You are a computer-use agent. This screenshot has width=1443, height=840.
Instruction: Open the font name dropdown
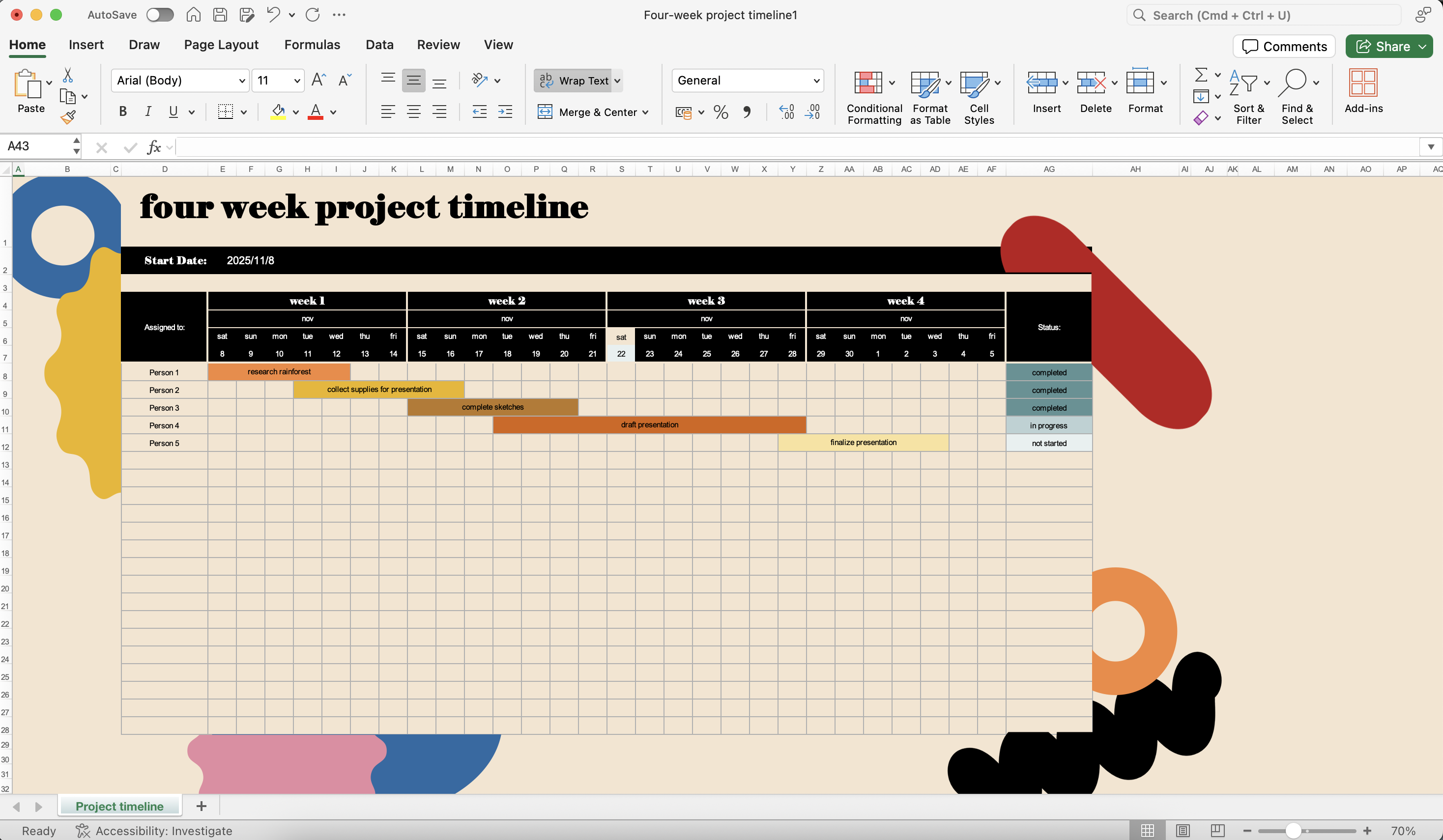pos(242,81)
